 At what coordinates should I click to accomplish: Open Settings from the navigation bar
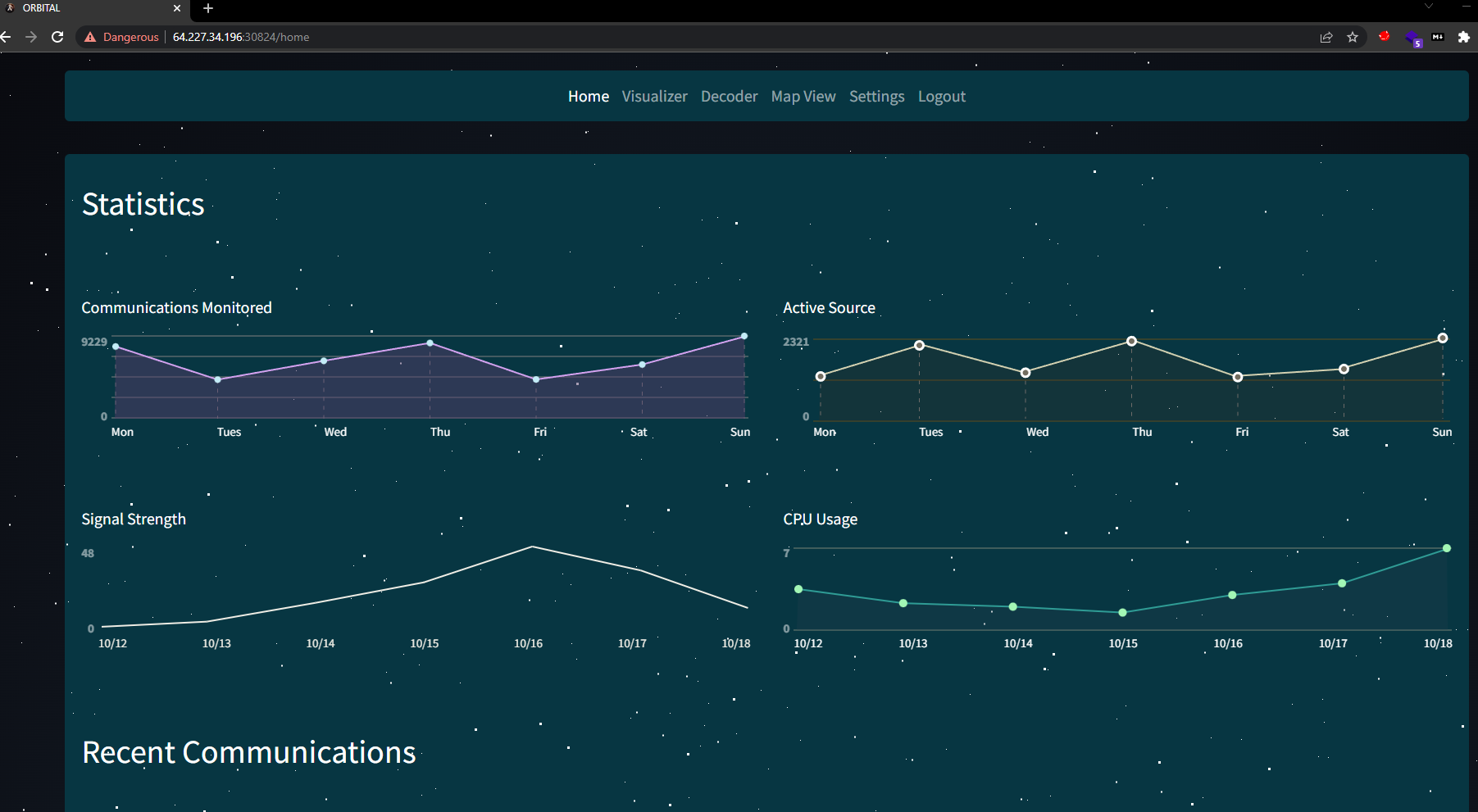coord(876,96)
